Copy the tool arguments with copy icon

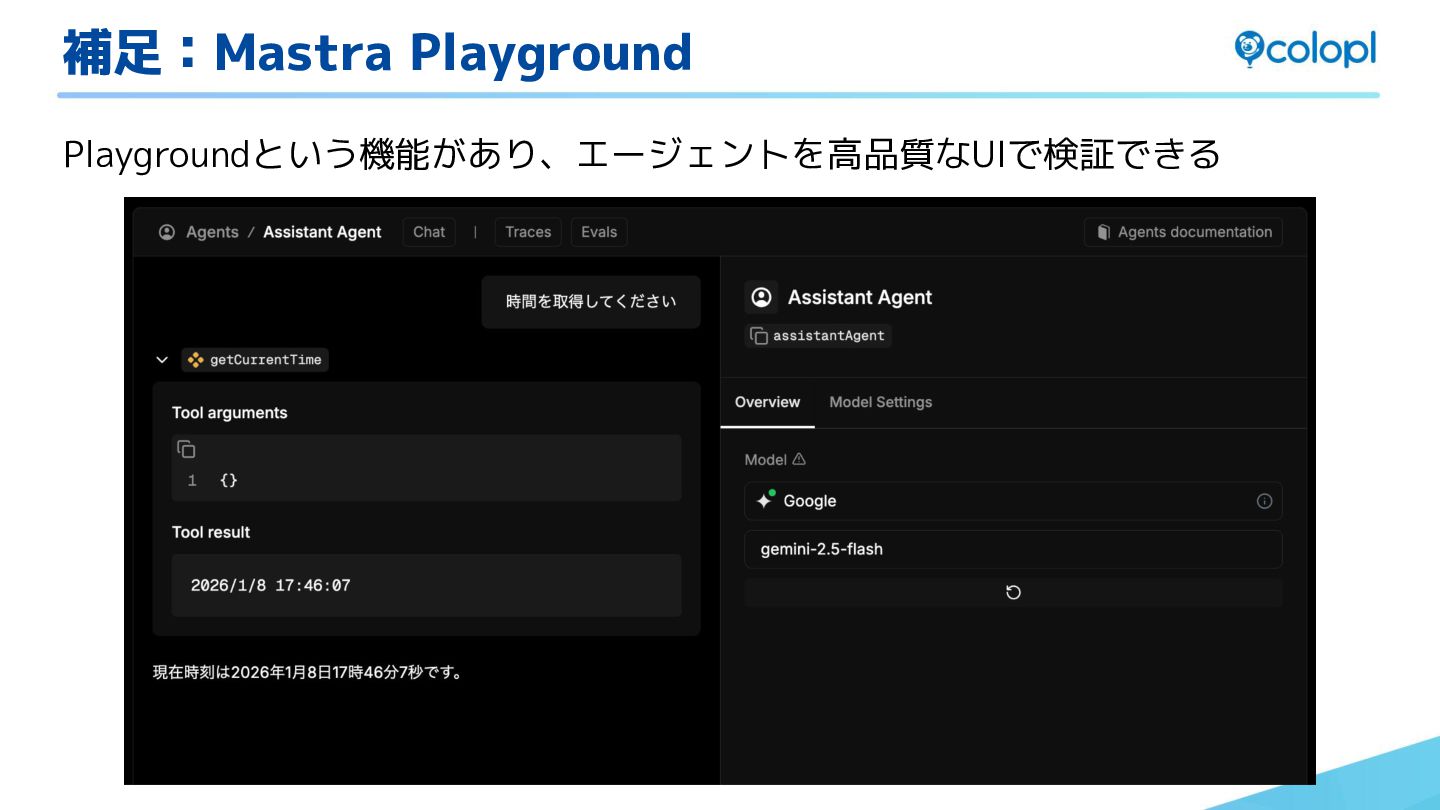(x=186, y=449)
